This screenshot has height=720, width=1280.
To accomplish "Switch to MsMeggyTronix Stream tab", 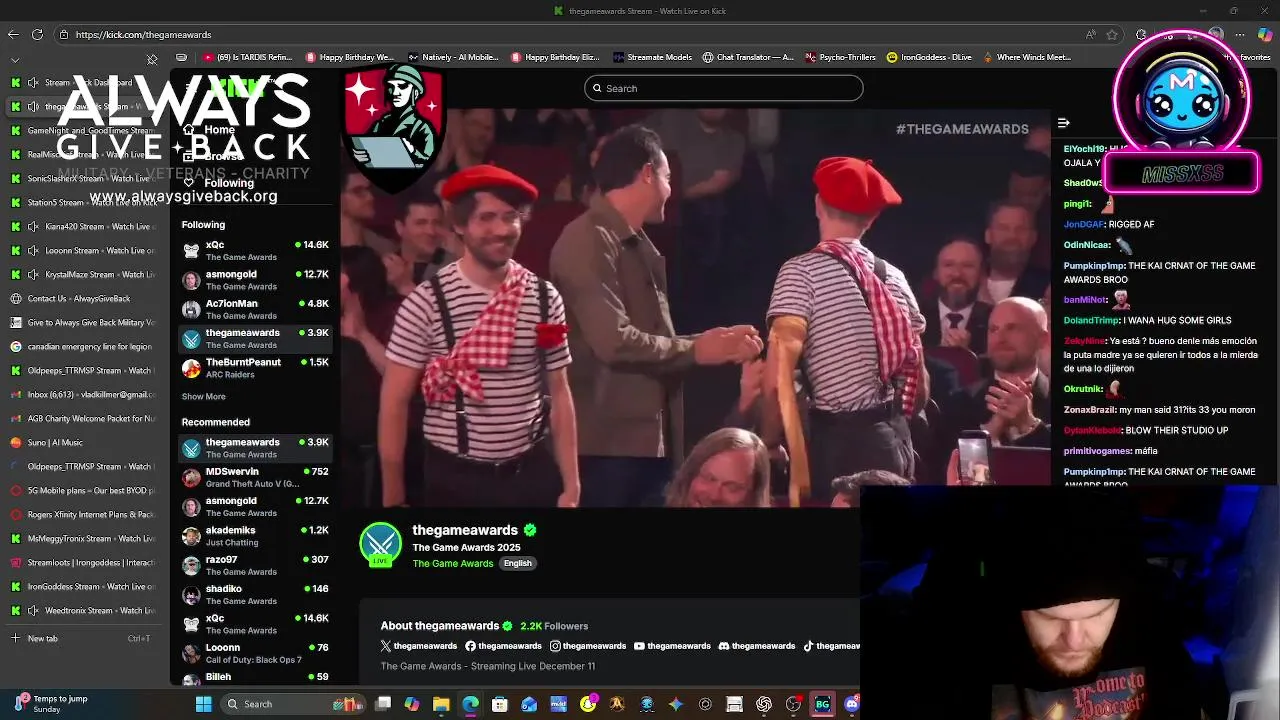I will point(82,539).
